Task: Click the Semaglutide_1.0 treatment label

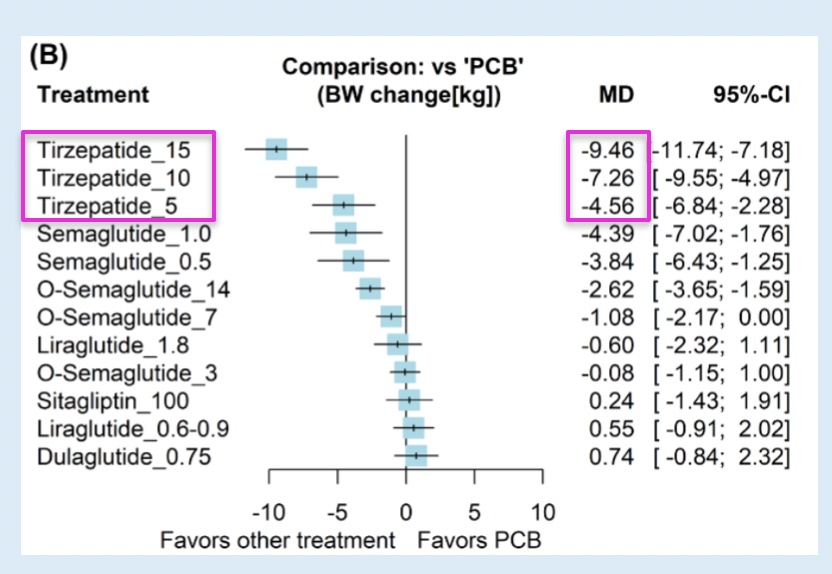Action: [x=115, y=234]
